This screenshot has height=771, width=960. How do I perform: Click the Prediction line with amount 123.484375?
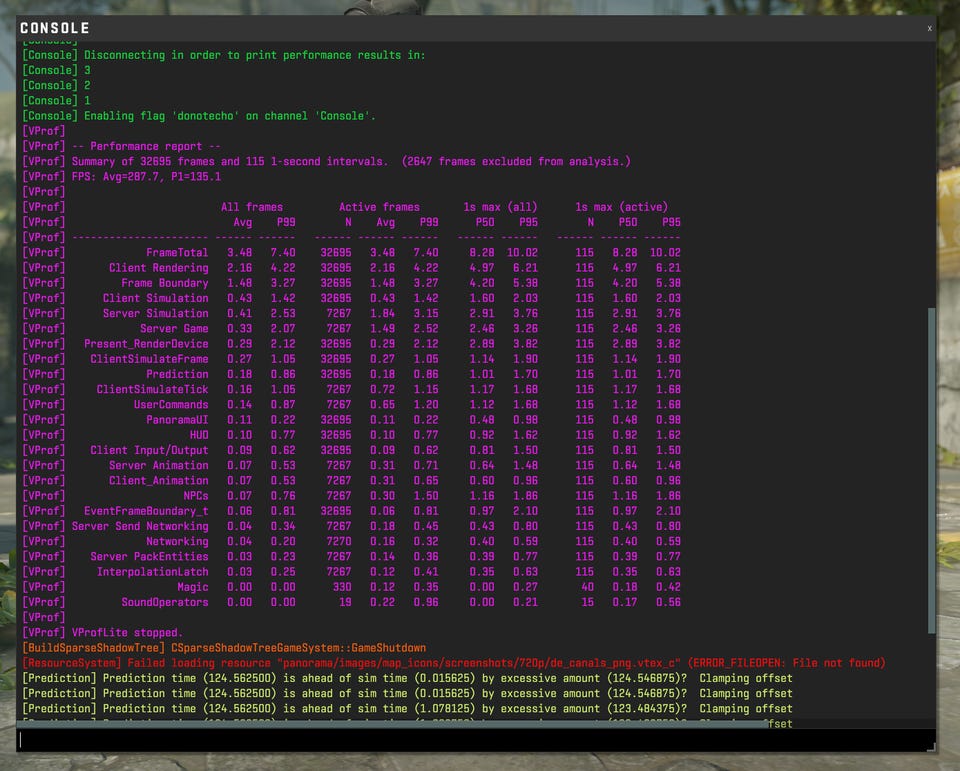pyautogui.click(x=407, y=709)
